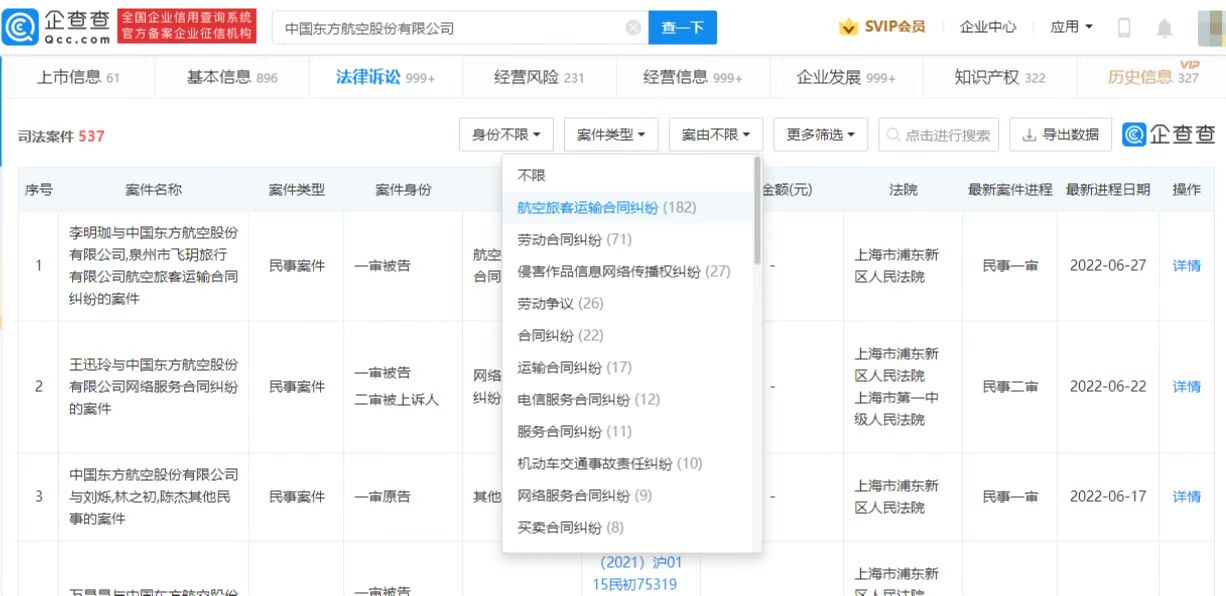Image resolution: width=1226 pixels, height=596 pixels.
Task: Open the 更多筛选 dropdown
Action: pyautogui.click(x=821, y=135)
